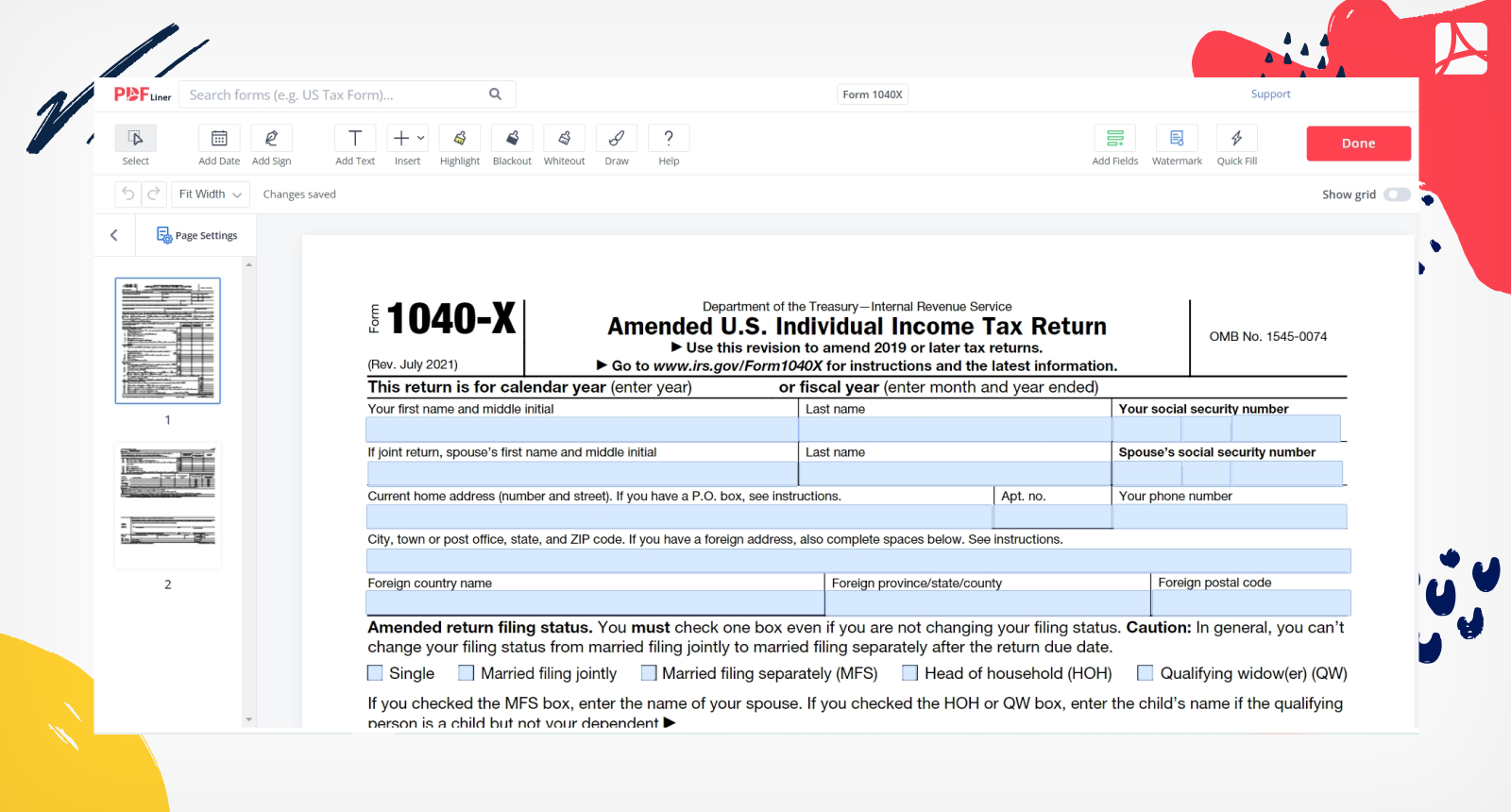
Task: Click the red Done button
Action: pos(1358,144)
